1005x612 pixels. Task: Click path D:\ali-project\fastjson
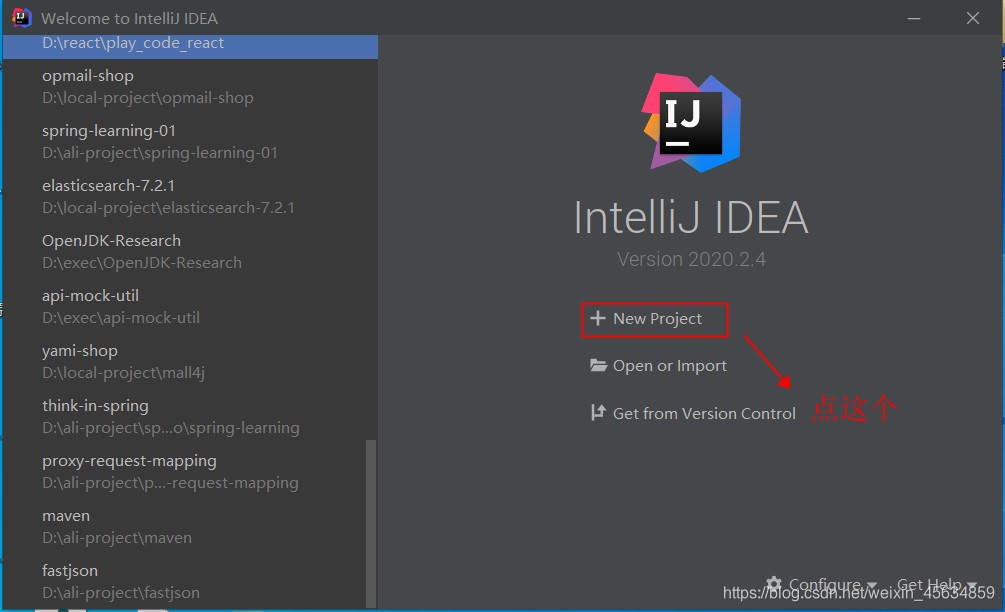click(x=120, y=593)
